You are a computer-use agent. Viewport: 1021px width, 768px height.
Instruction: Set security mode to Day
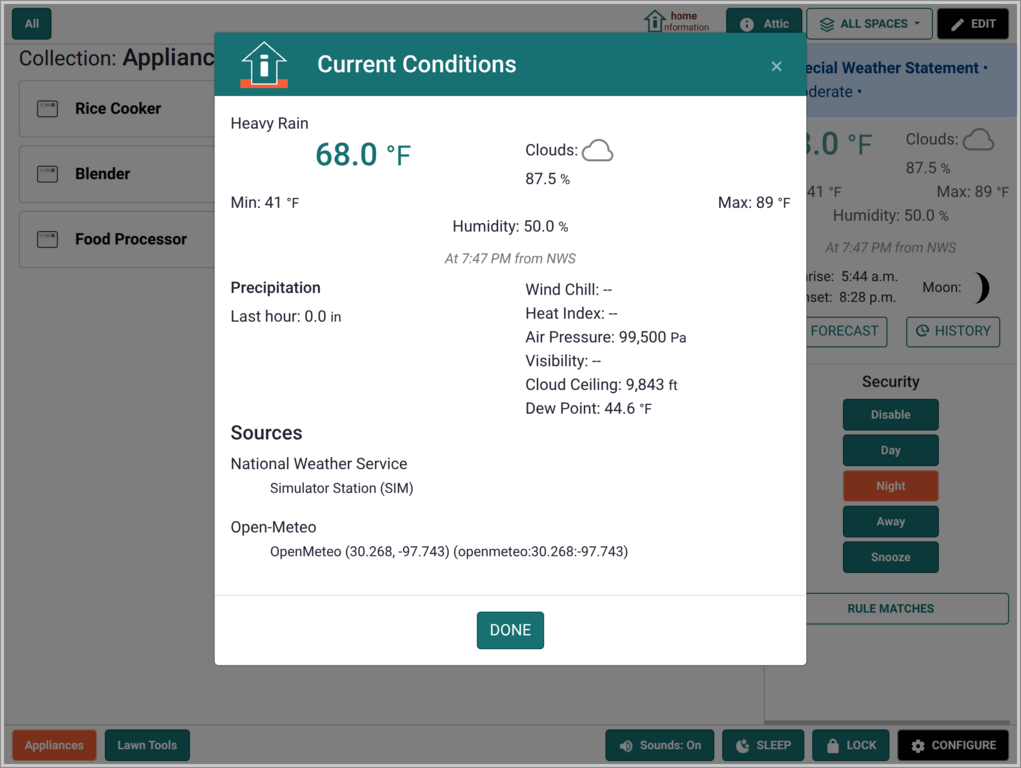tap(890, 450)
